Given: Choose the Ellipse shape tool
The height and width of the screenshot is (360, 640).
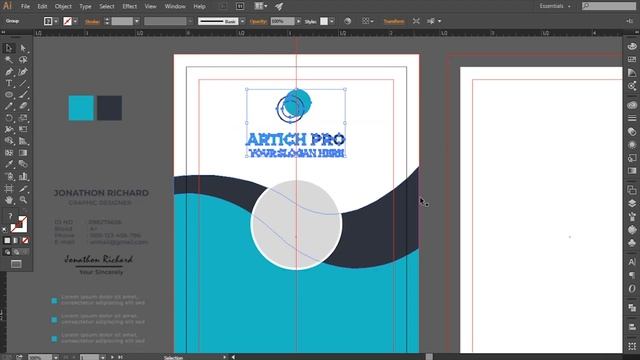Looking at the screenshot, I should coord(9,95).
